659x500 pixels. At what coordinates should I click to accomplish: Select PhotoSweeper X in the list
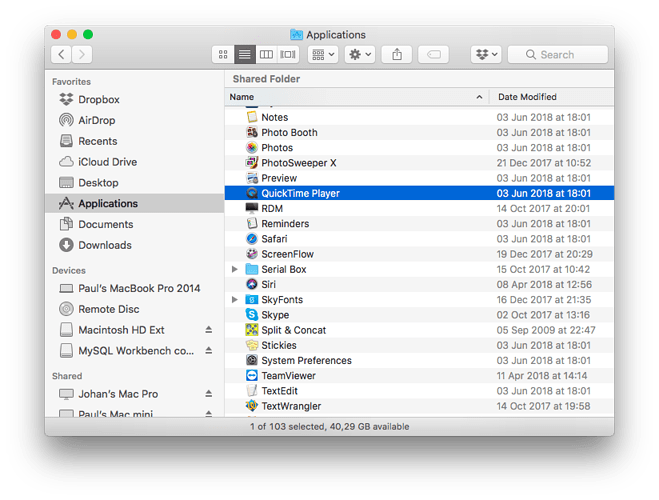point(419,163)
